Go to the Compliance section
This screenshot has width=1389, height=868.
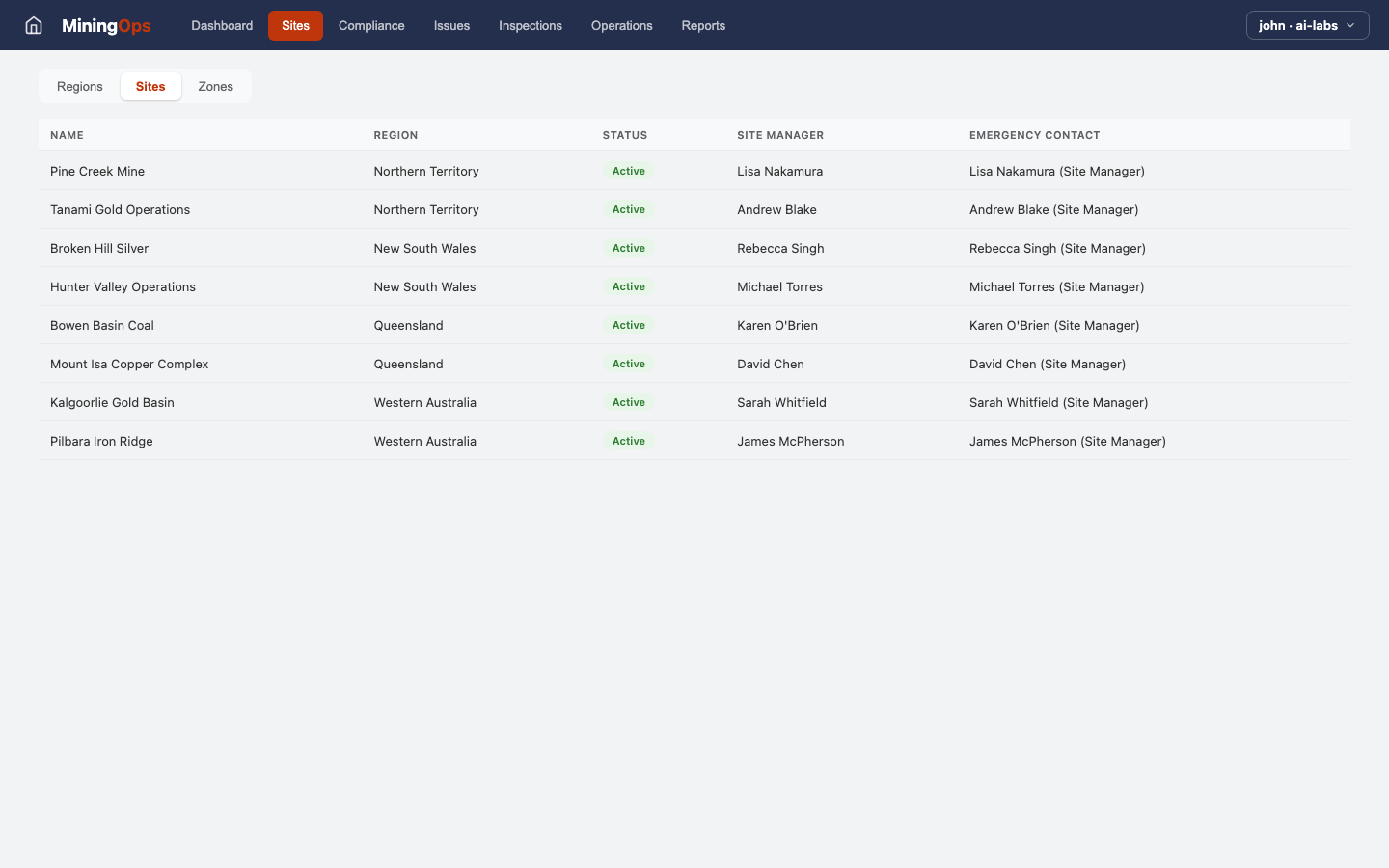(x=371, y=26)
